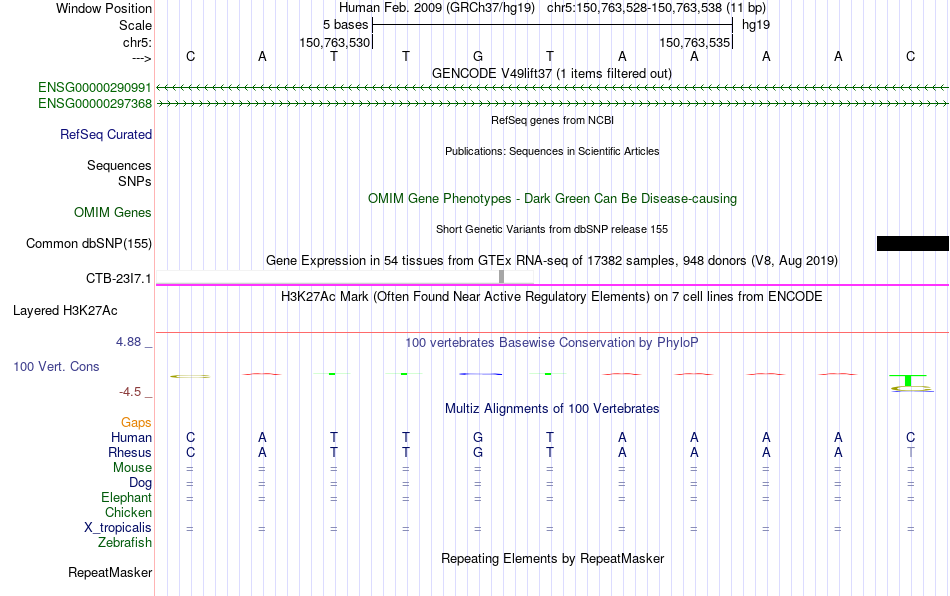The image size is (950, 596).
Task: Click the 150,763,530 coordinate tick
Action: click(x=334, y=42)
